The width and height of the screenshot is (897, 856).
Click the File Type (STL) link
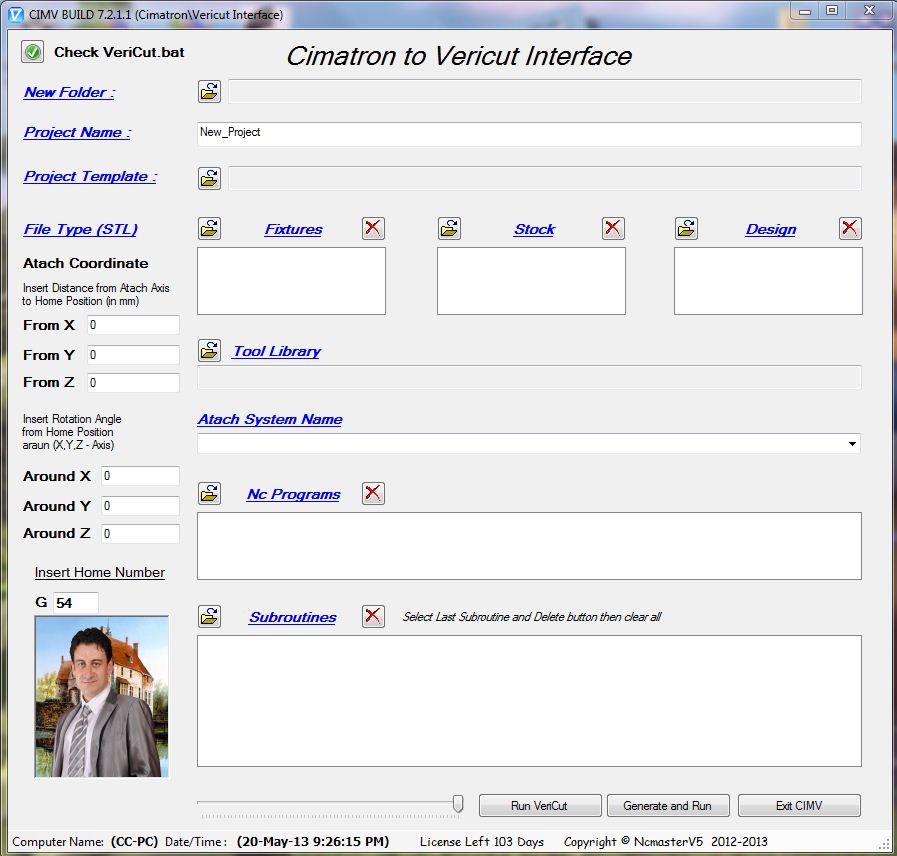81,229
